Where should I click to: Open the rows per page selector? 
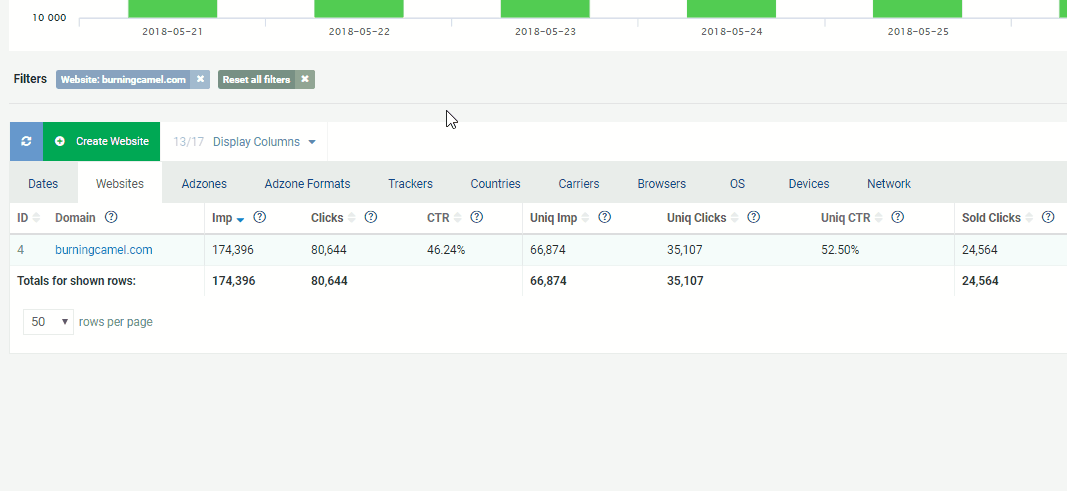(x=48, y=322)
